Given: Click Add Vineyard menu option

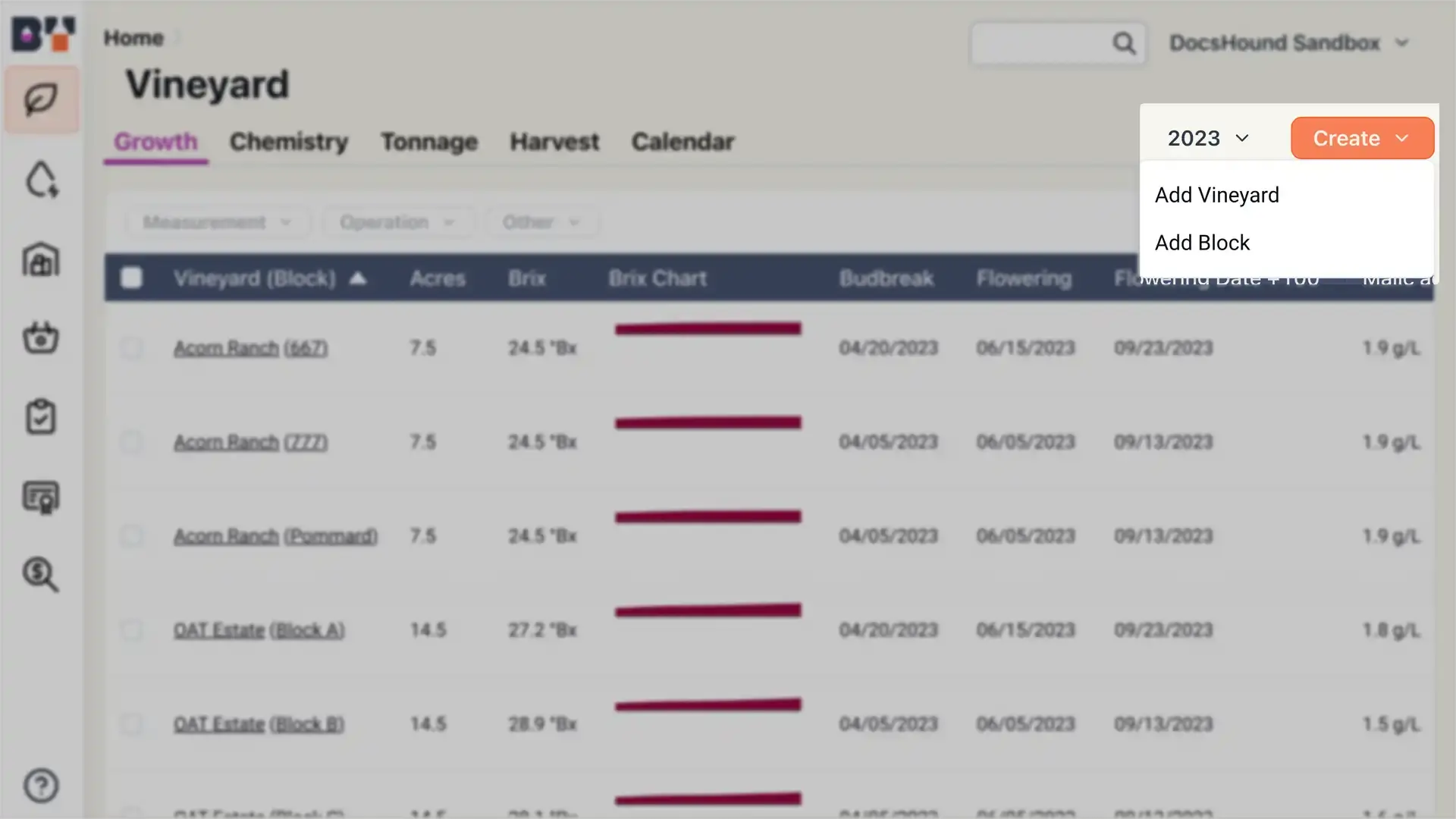Looking at the screenshot, I should pos(1217,195).
